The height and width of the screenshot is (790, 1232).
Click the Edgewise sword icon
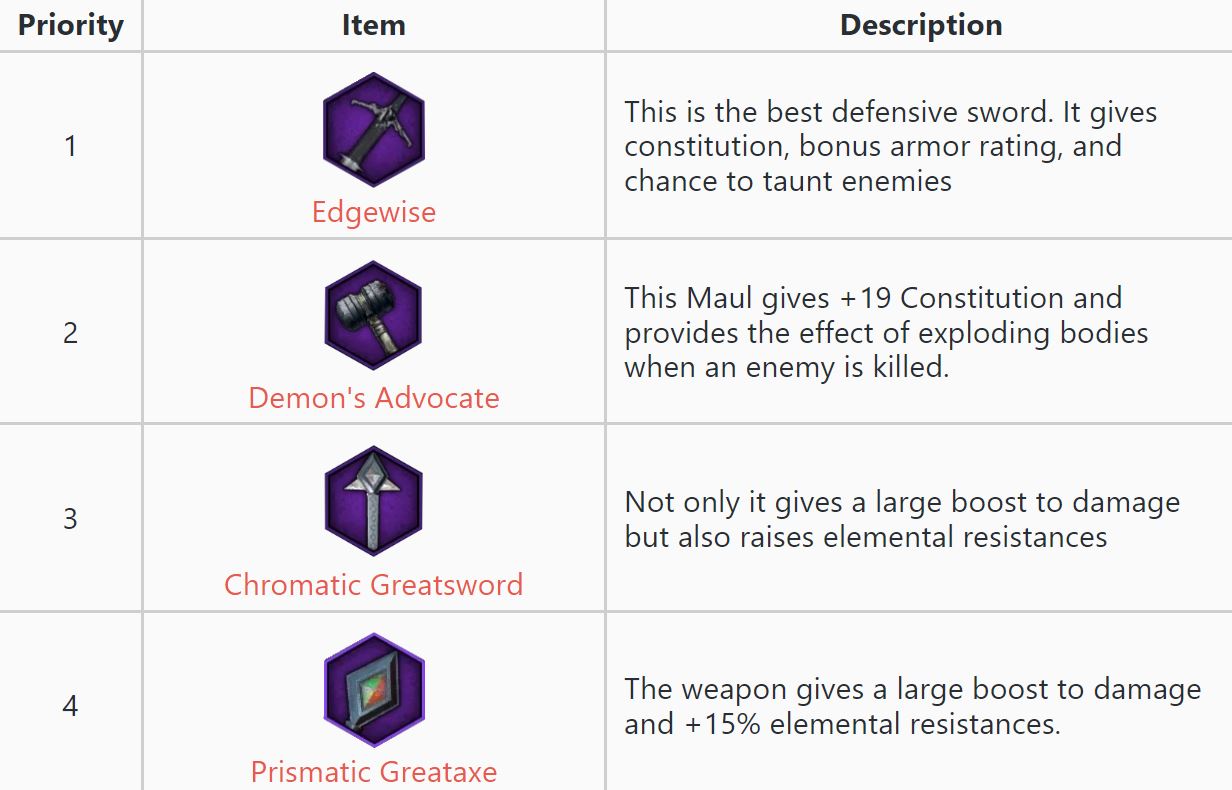374,130
